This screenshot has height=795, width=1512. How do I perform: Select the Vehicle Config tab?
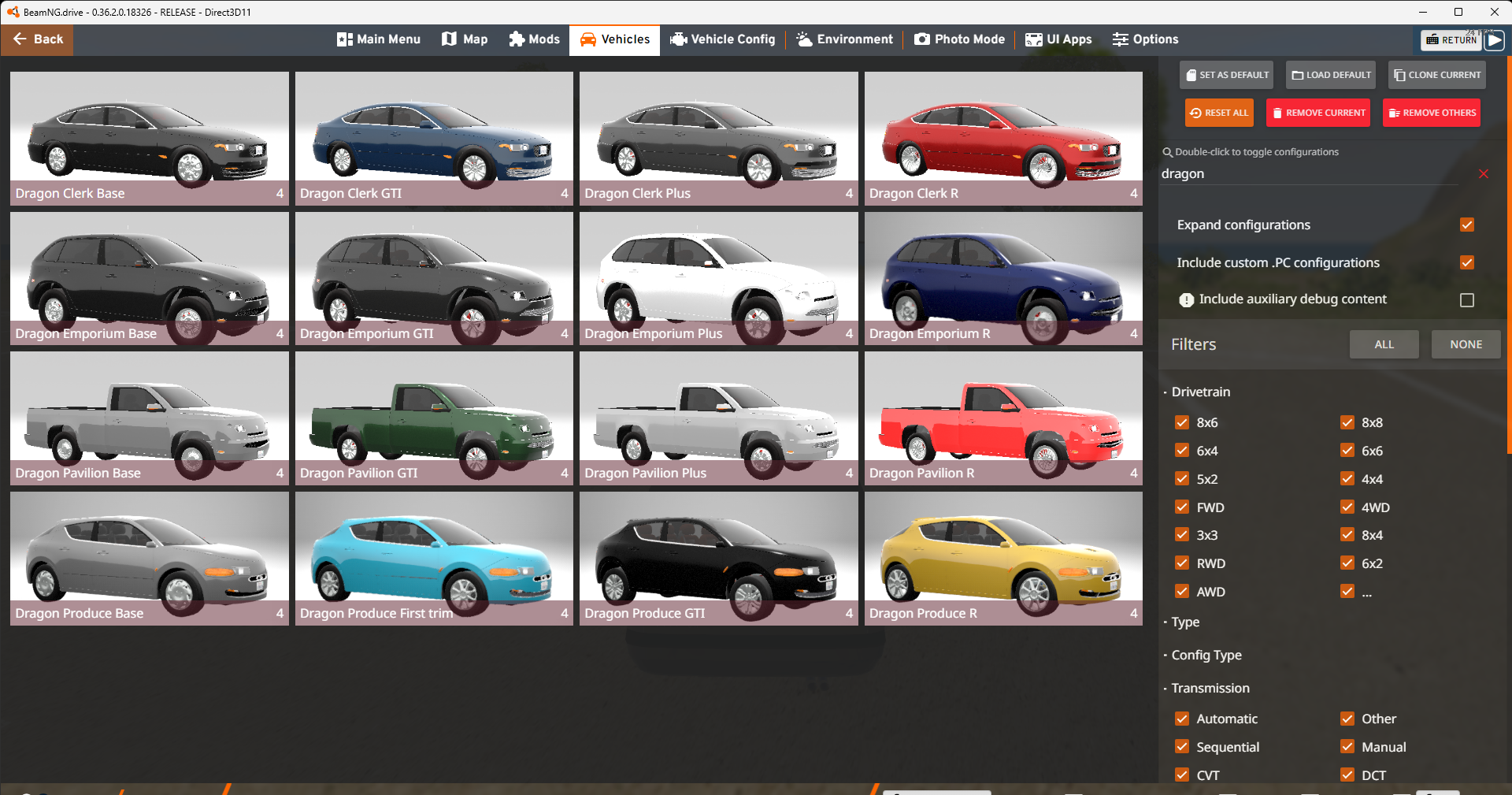tap(723, 39)
